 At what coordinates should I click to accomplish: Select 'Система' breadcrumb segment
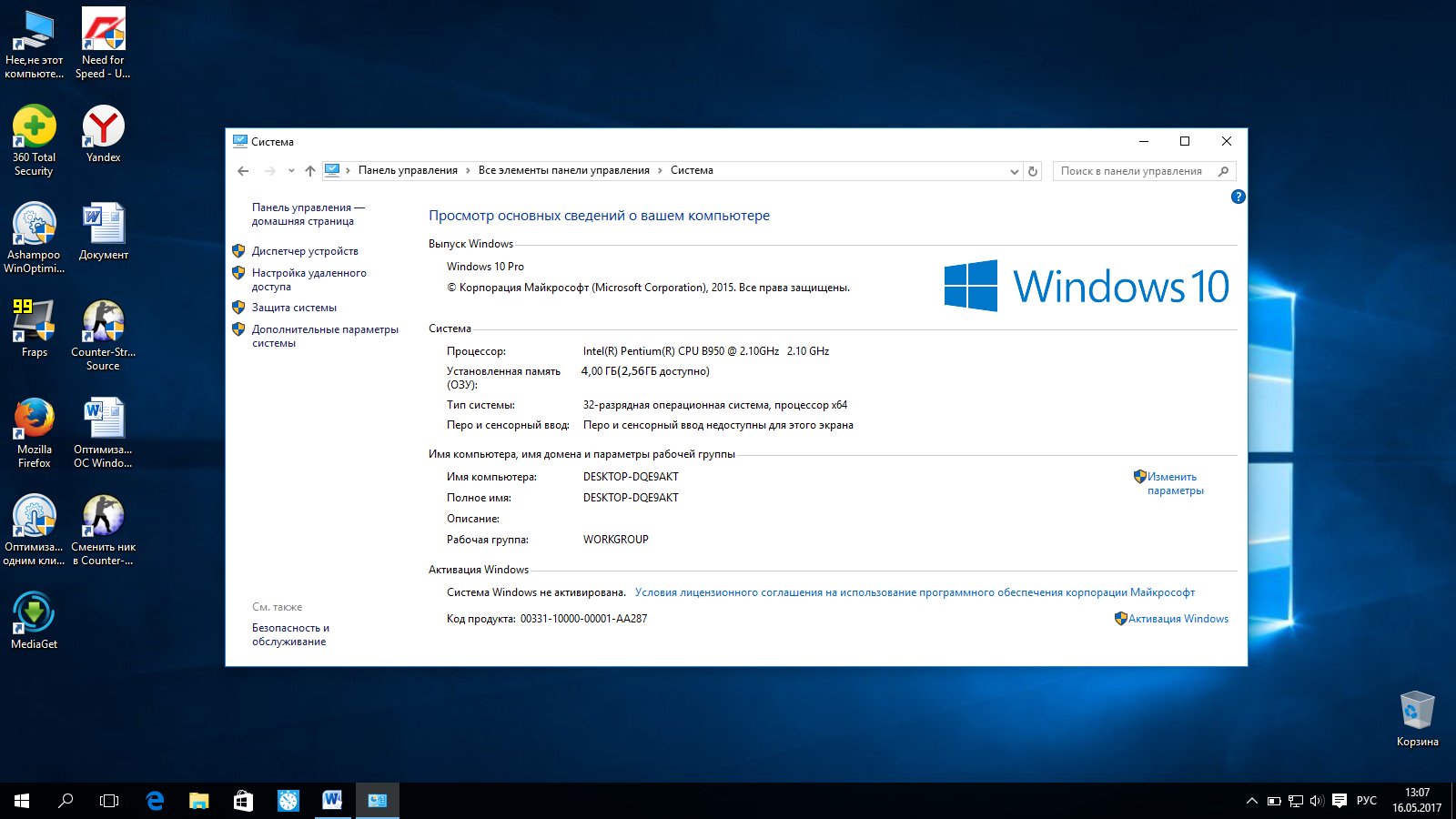point(692,170)
